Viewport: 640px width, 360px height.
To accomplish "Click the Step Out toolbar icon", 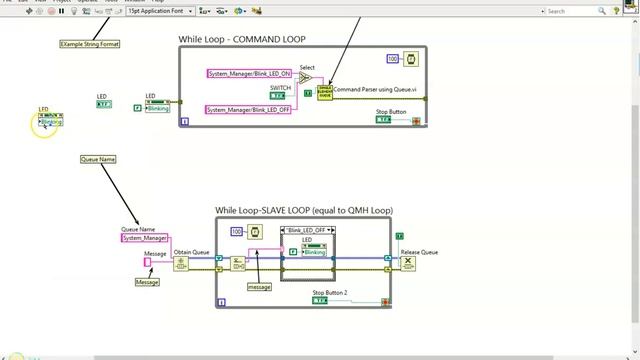I will click(x=118, y=11).
